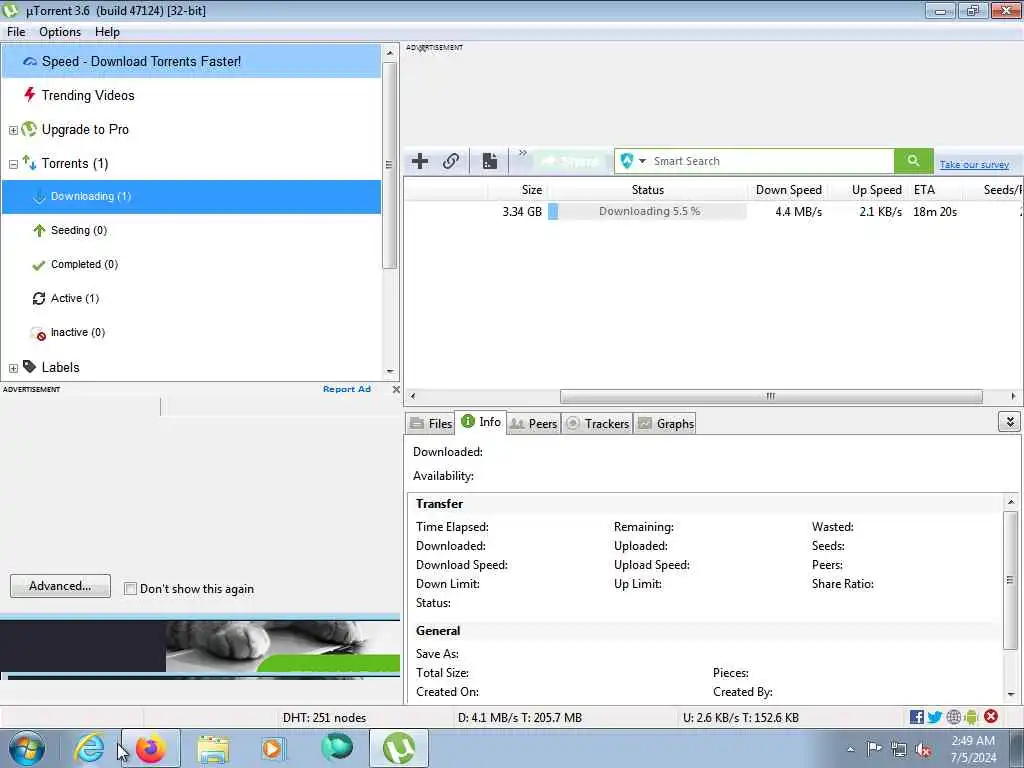This screenshot has height=768, width=1024.
Task: Select the Inactive (0) category
Action: 191,332
